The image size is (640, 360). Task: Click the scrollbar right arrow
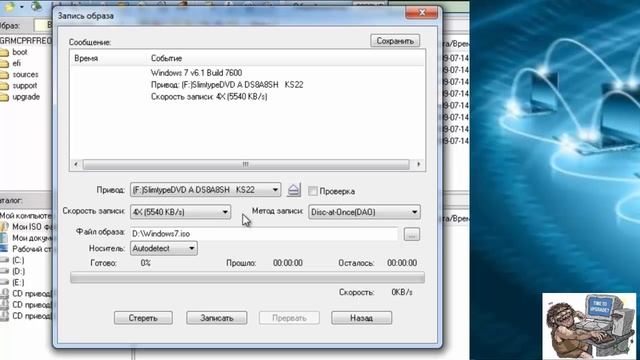click(418, 164)
